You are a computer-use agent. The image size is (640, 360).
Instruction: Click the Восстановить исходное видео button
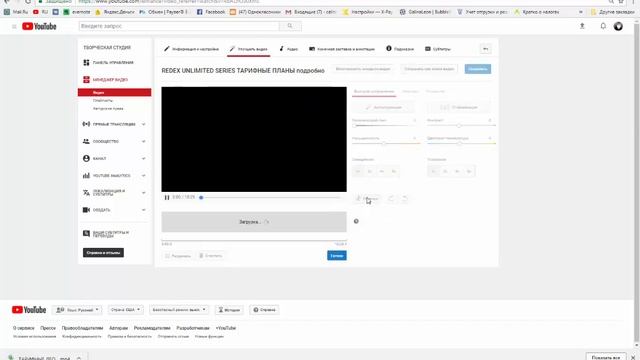point(363,69)
